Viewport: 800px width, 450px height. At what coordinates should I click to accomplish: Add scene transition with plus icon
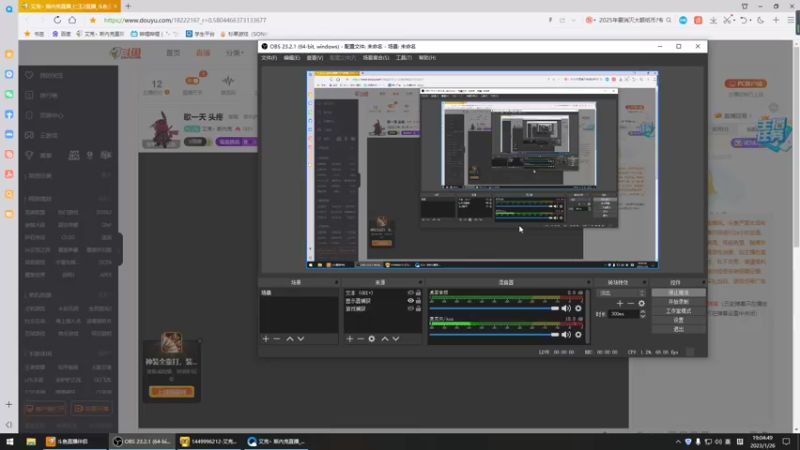[x=620, y=303]
